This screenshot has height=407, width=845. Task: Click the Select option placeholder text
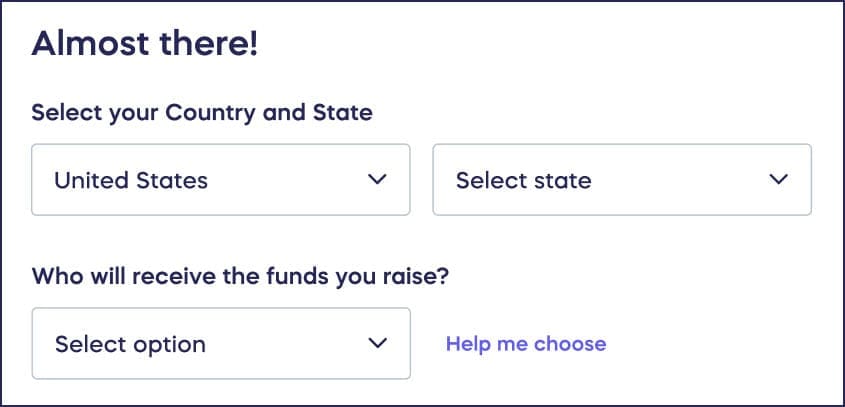[x=130, y=344]
